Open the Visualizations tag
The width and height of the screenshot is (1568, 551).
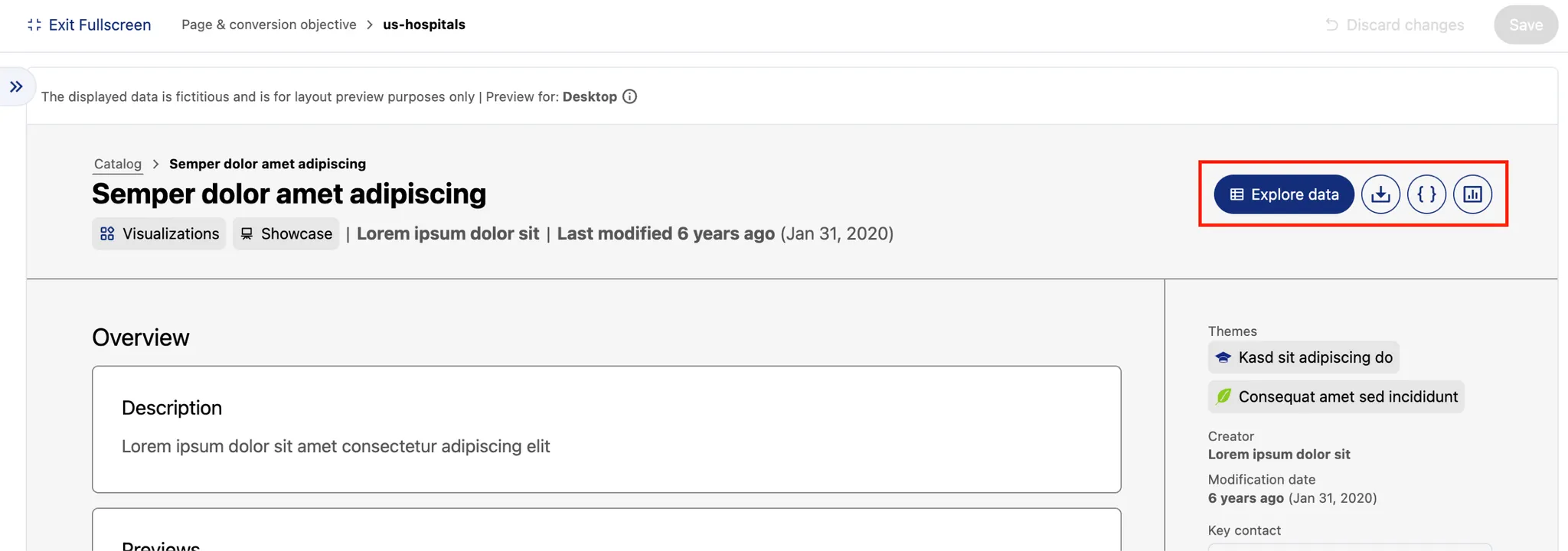(x=159, y=233)
